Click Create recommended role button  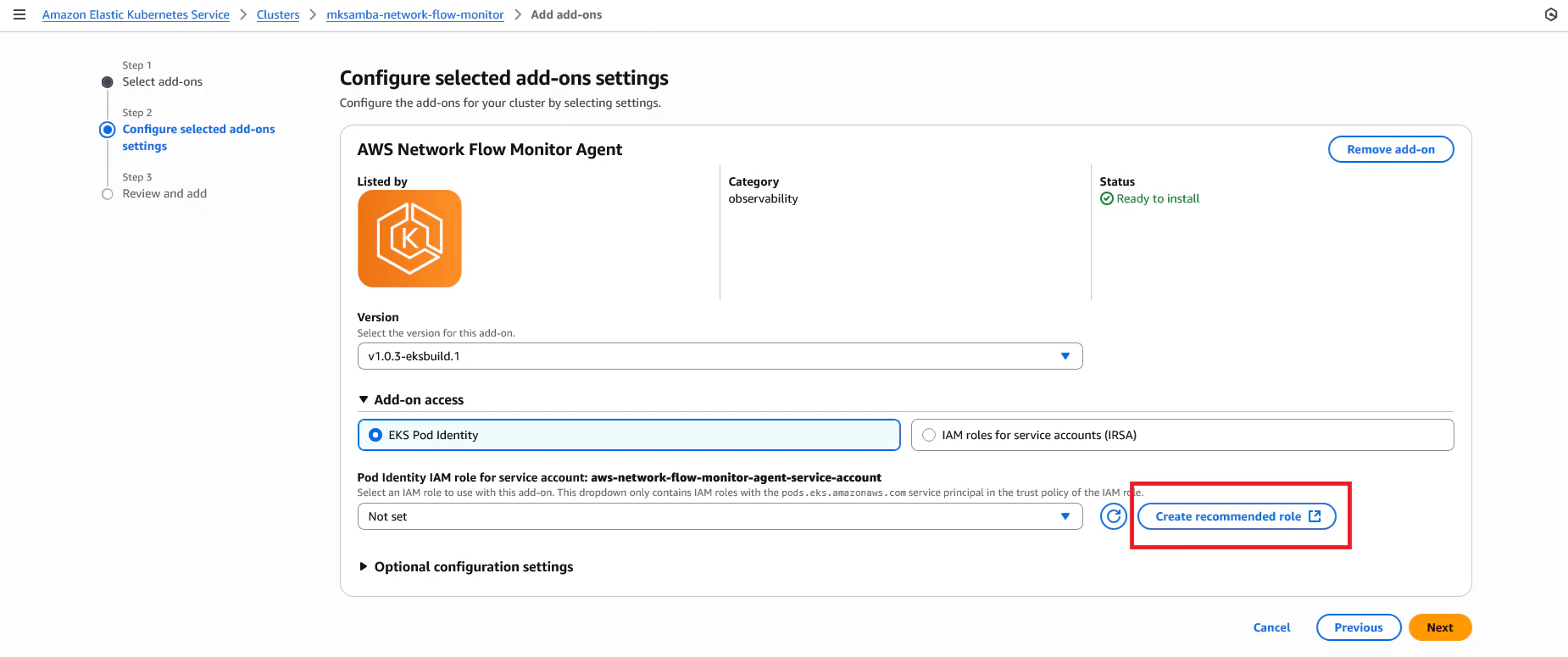click(x=1237, y=516)
